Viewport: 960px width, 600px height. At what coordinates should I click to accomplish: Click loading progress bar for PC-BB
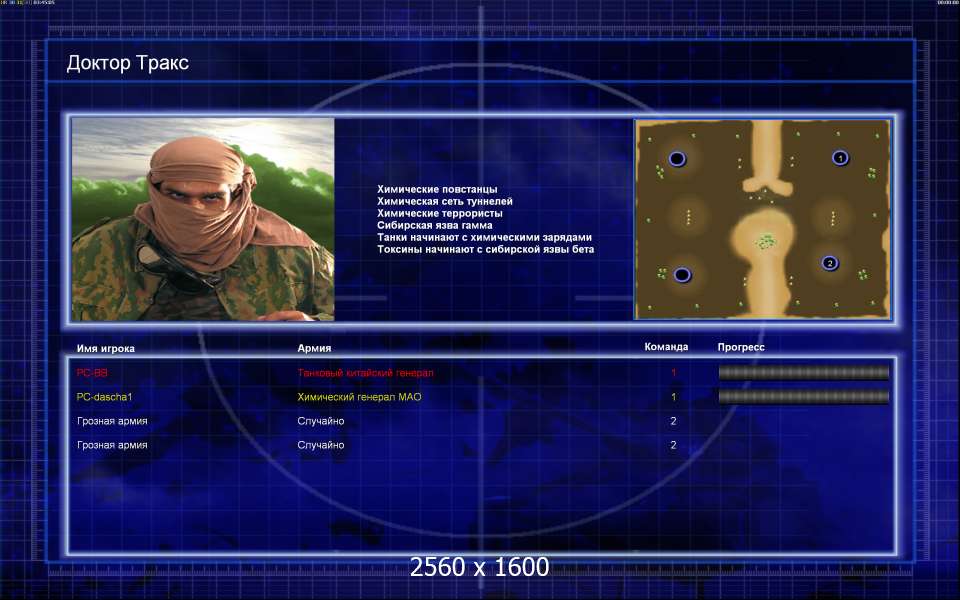pyautogui.click(x=803, y=372)
